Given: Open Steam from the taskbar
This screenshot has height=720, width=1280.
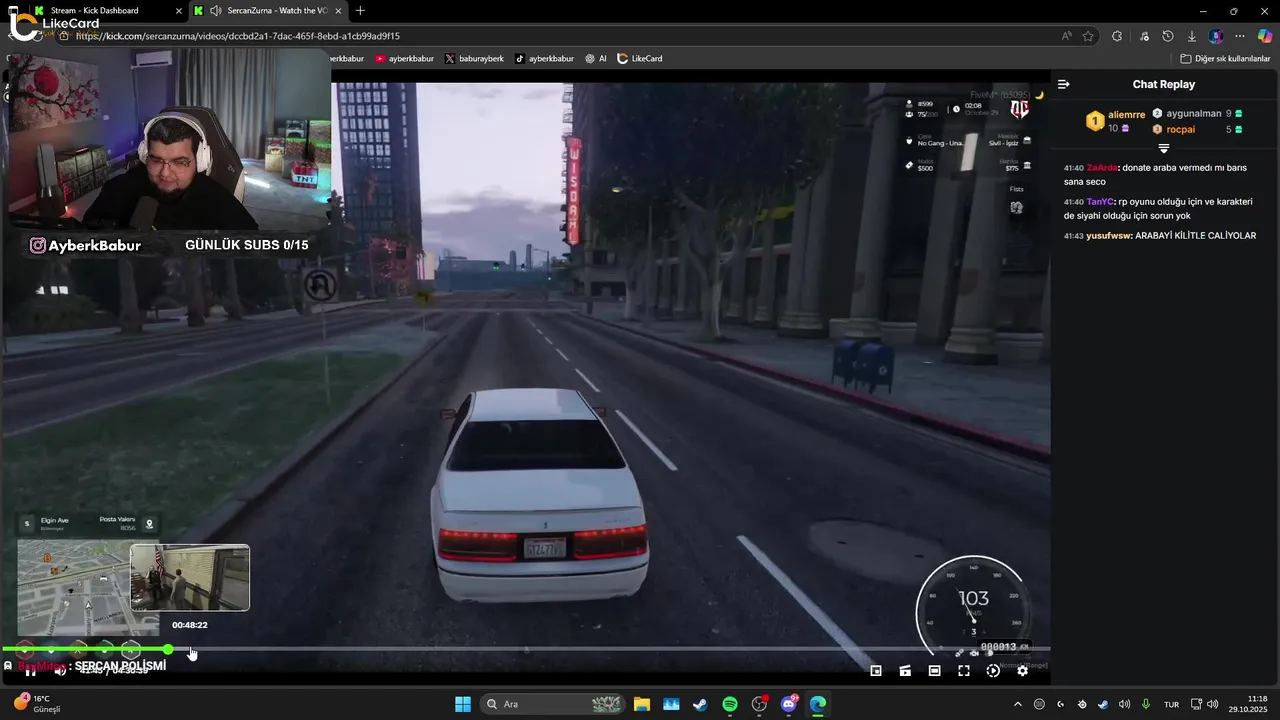Looking at the screenshot, I should coord(700,704).
